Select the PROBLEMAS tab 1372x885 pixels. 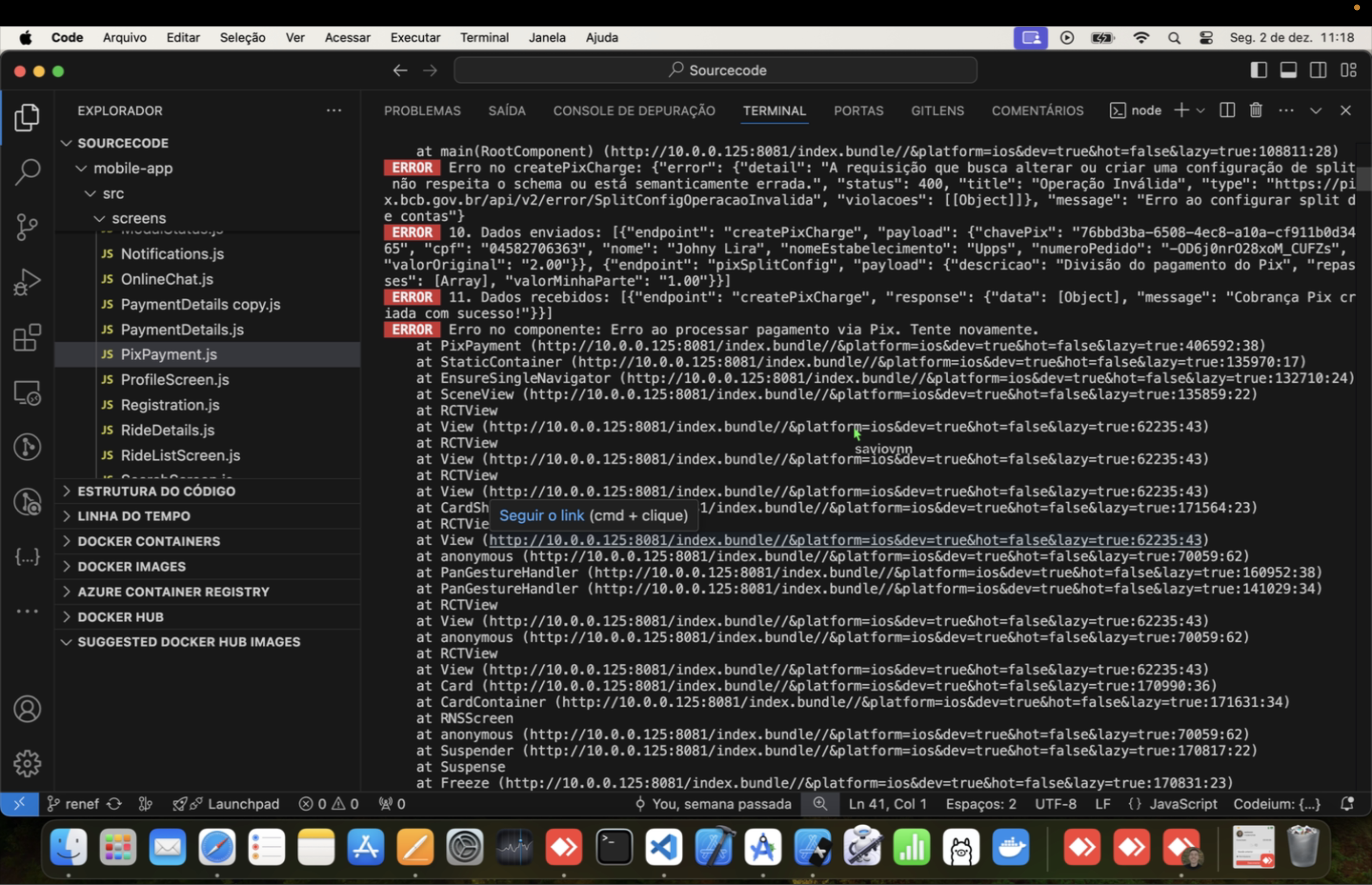pos(422,111)
